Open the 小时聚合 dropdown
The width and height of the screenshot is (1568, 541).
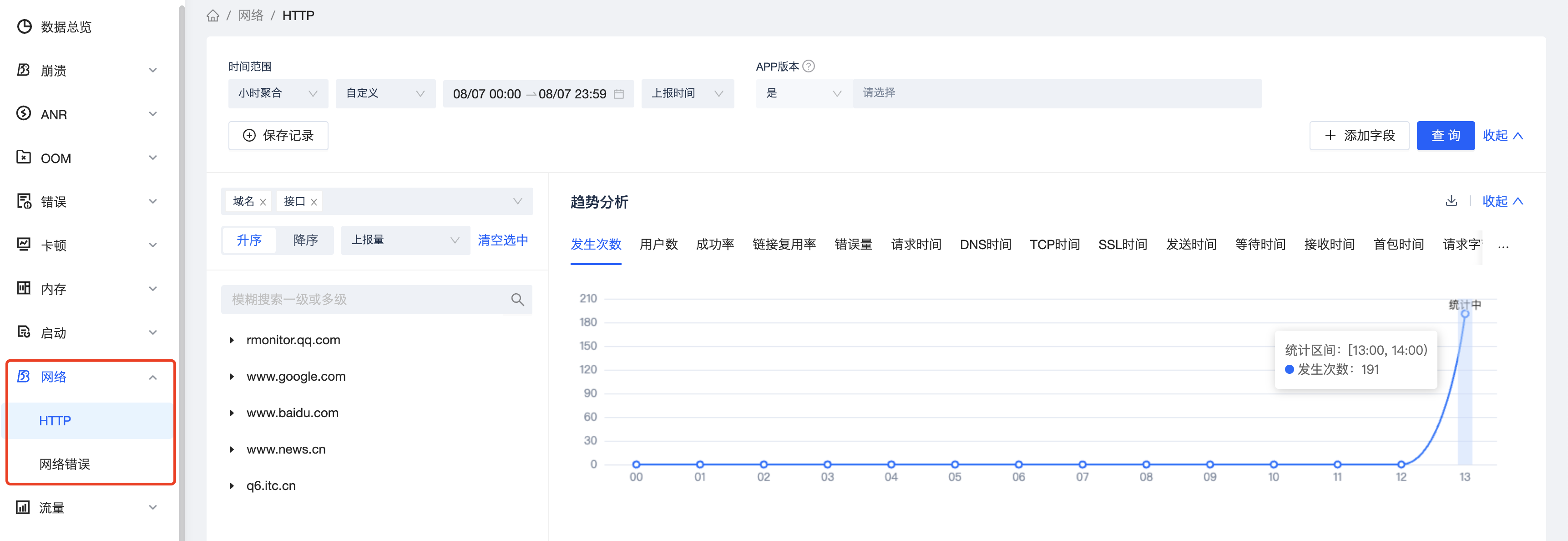click(x=278, y=94)
